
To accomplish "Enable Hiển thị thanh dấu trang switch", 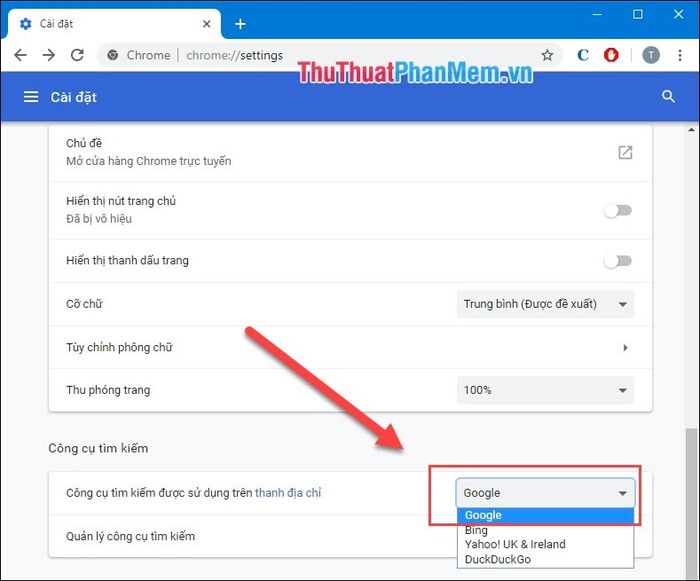I will (x=618, y=260).
